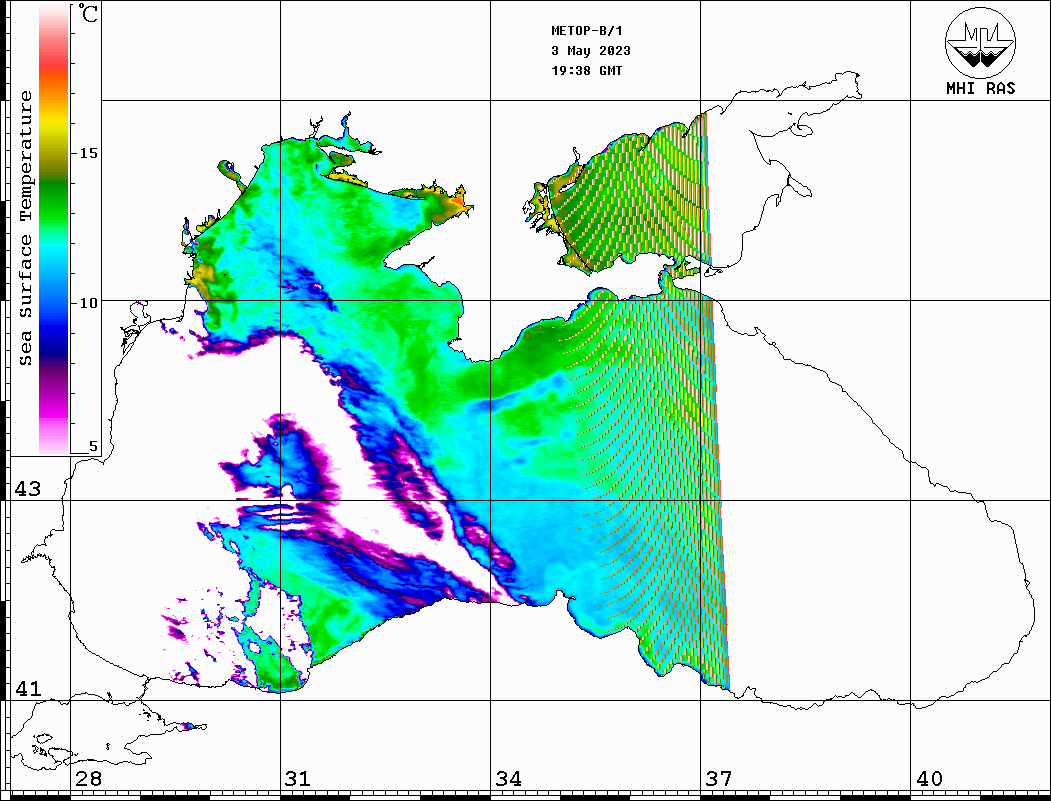Click the latitude label 43
The image size is (1051, 801).
pyautogui.click(x=27, y=489)
